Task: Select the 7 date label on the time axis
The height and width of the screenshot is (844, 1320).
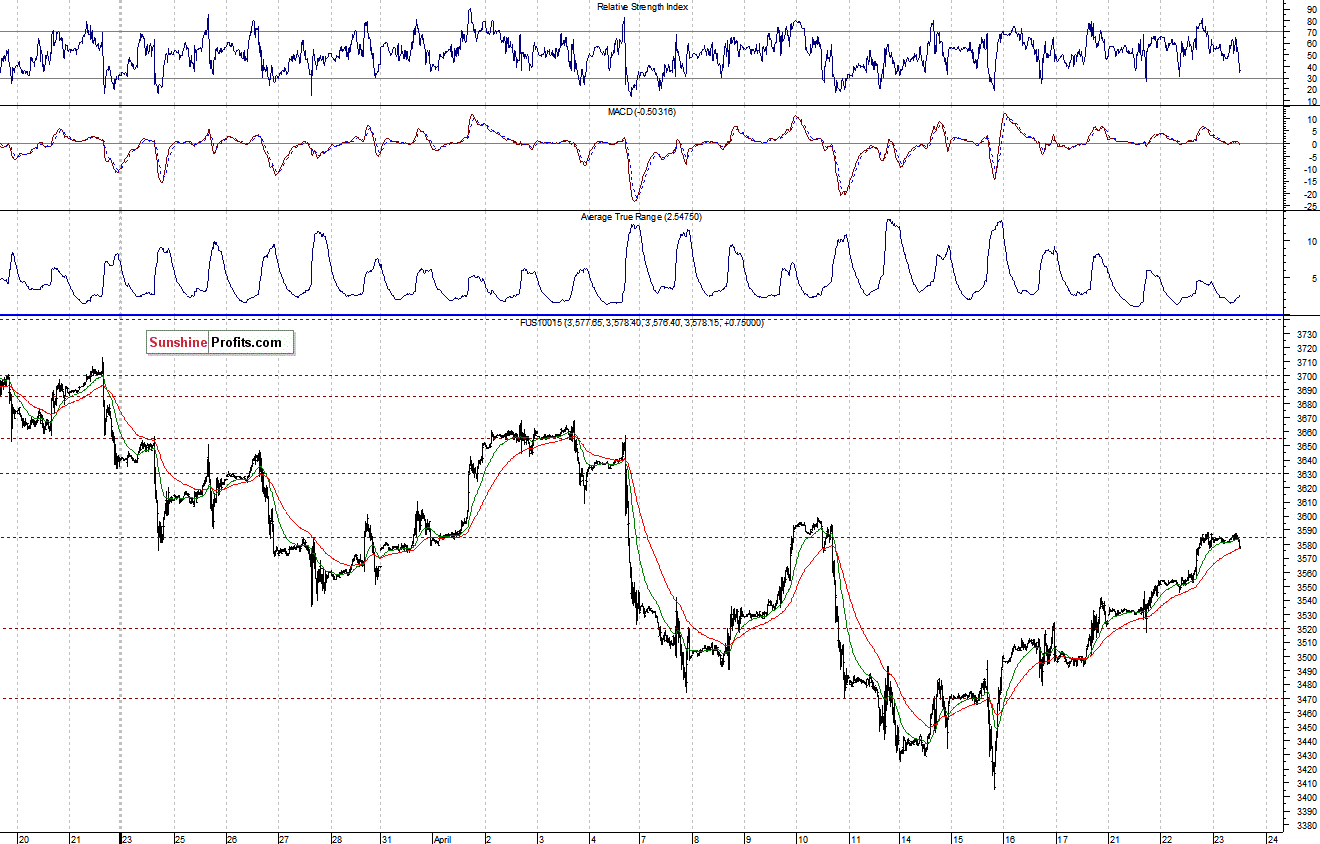Action: pyautogui.click(x=643, y=839)
